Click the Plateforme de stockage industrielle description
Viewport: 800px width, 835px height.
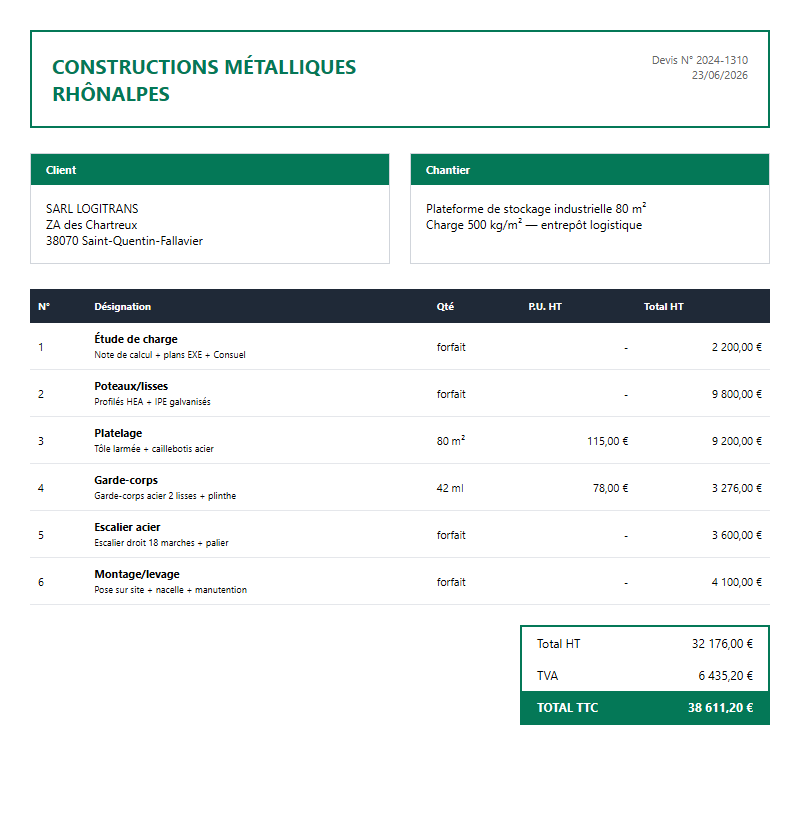[536, 208]
